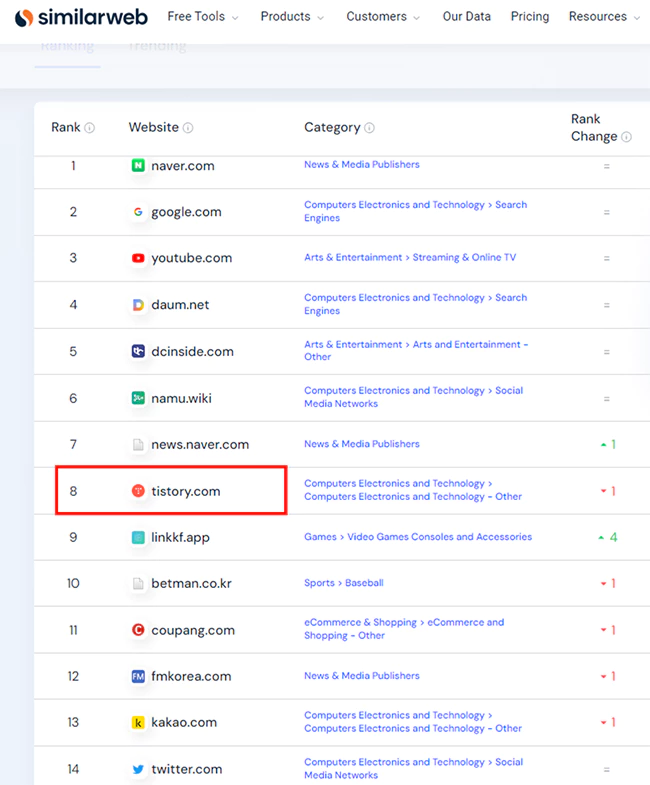Expand the Products dropdown
The image size is (650, 785).
pos(292,17)
